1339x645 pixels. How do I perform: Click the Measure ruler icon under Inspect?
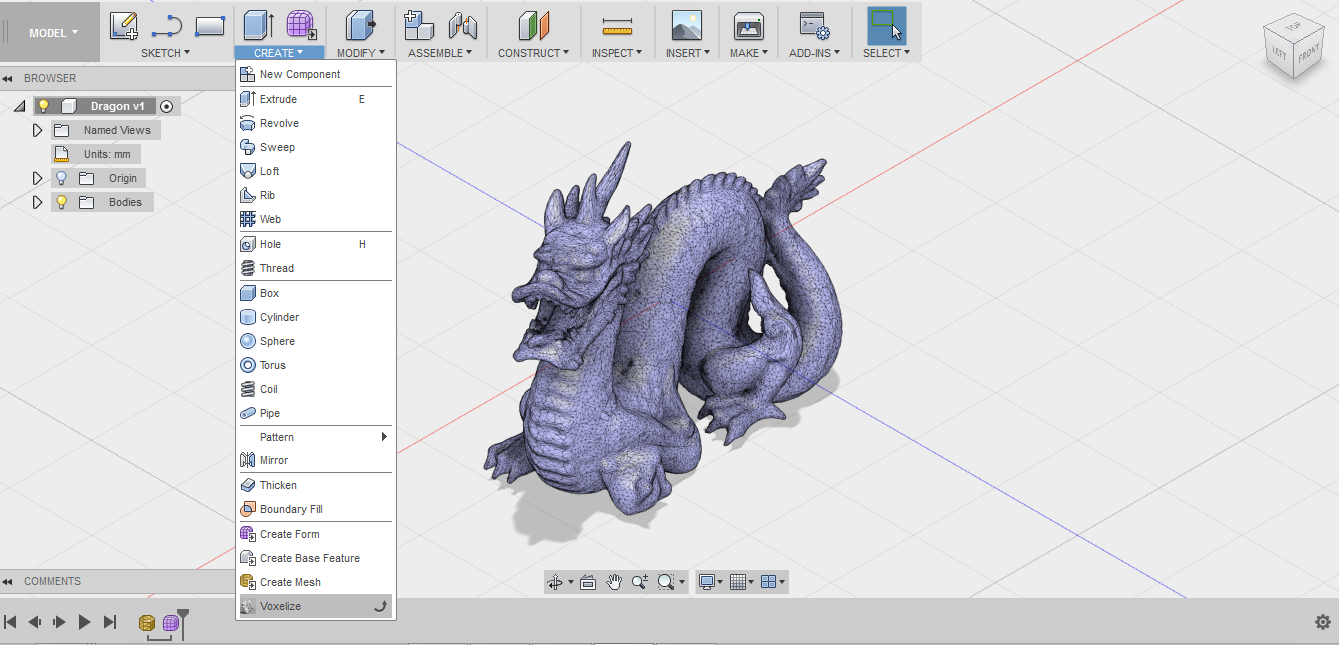[x=618, y=26]
